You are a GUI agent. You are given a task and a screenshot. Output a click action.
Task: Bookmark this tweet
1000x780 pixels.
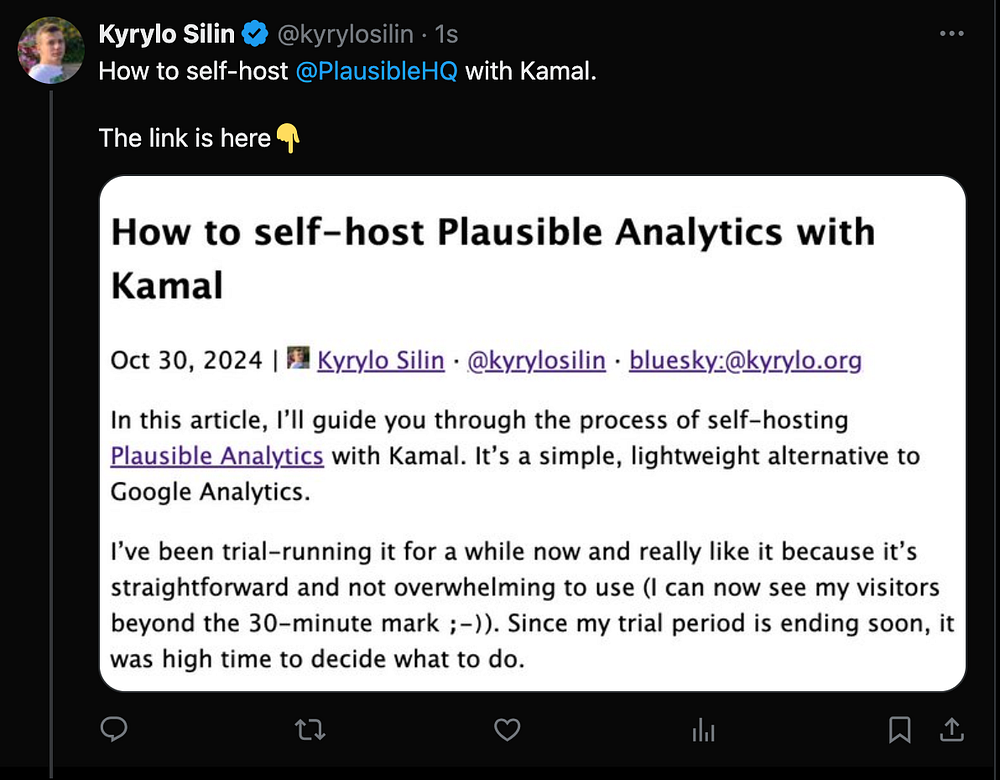pos(899,731)
